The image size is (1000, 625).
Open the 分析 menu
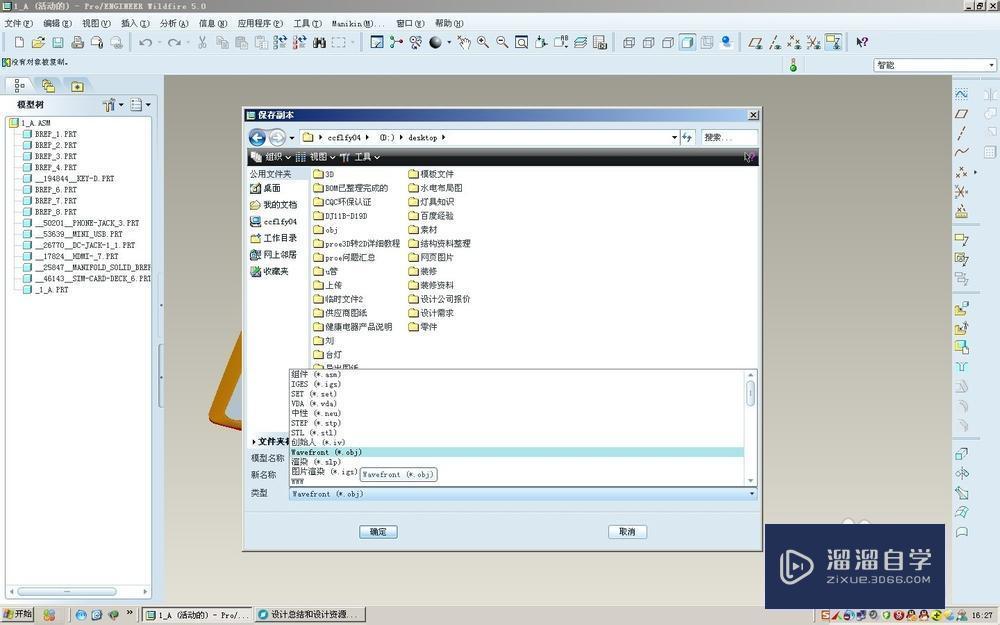pos(174,23)
